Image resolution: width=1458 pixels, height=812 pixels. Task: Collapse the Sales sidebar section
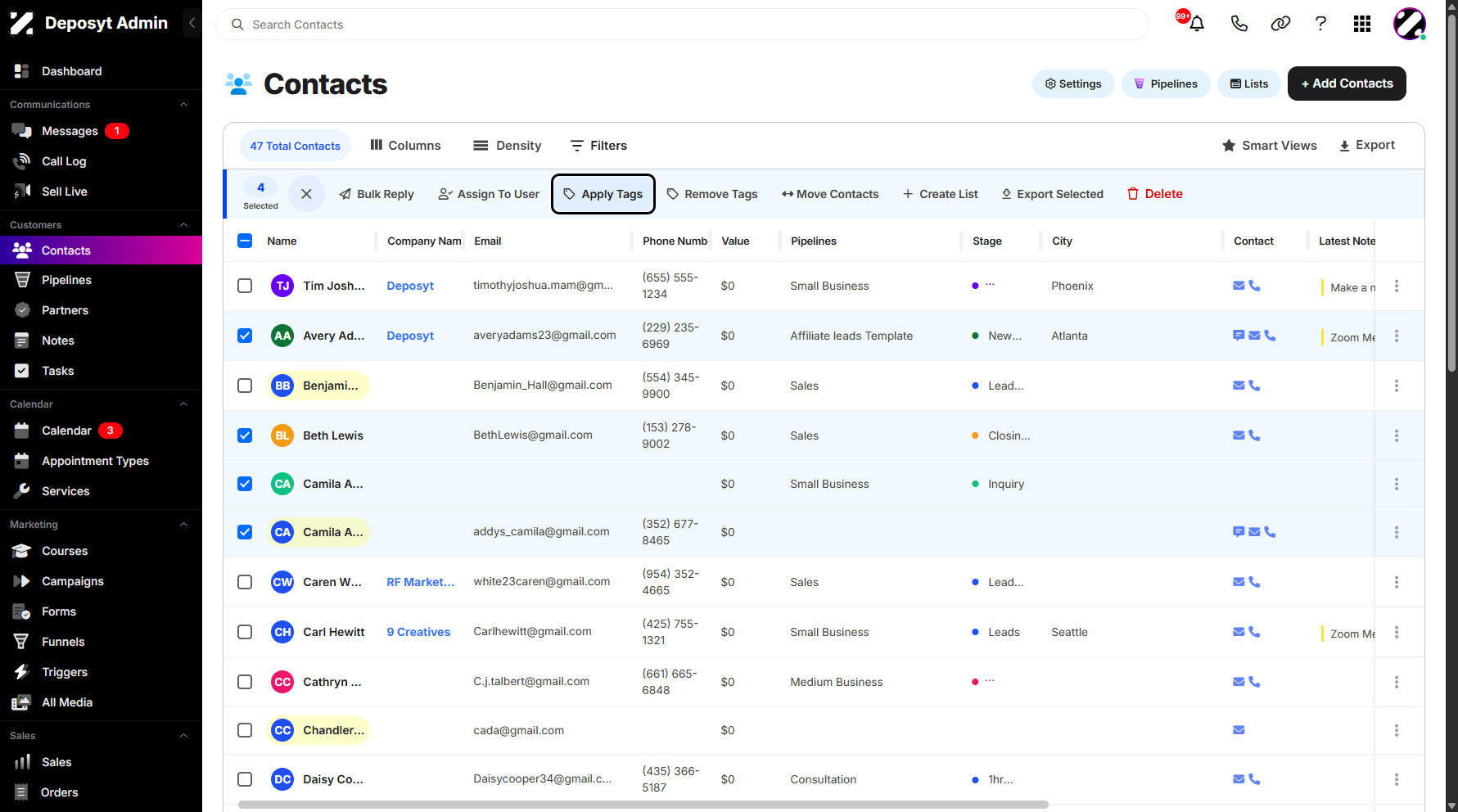[183, 736]
